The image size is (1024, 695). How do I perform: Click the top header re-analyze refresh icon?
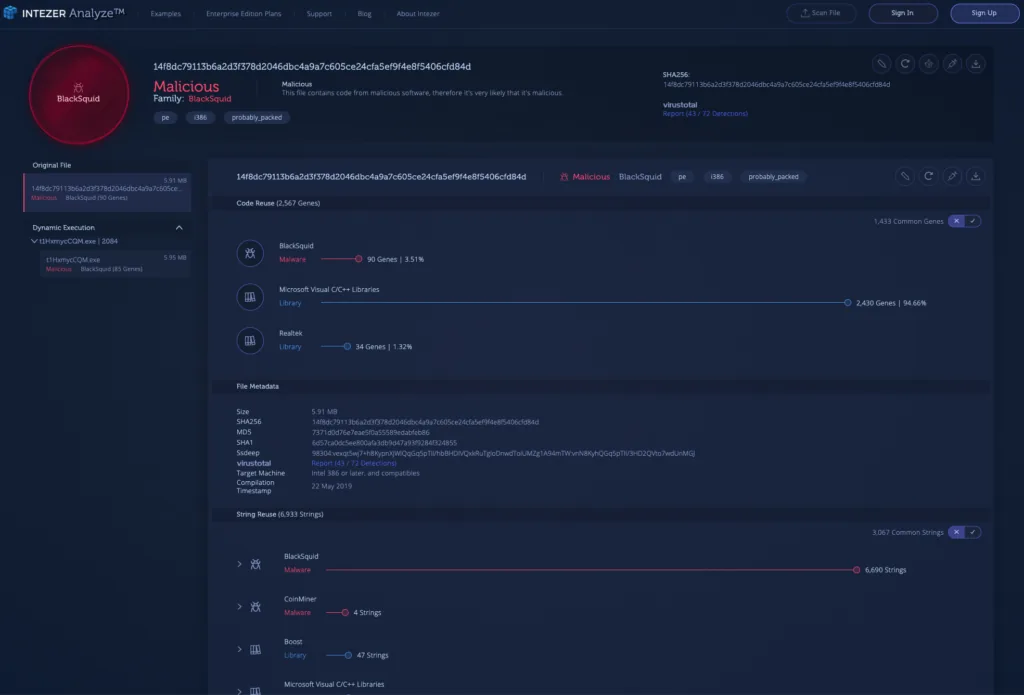coord(905,63)
